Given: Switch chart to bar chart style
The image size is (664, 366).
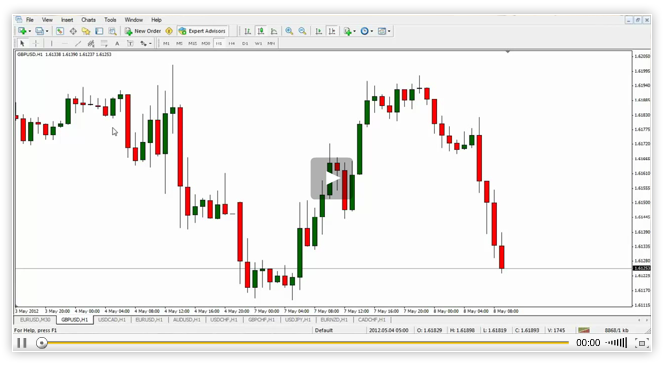Looking at the screenshot, I should [248, 31].
